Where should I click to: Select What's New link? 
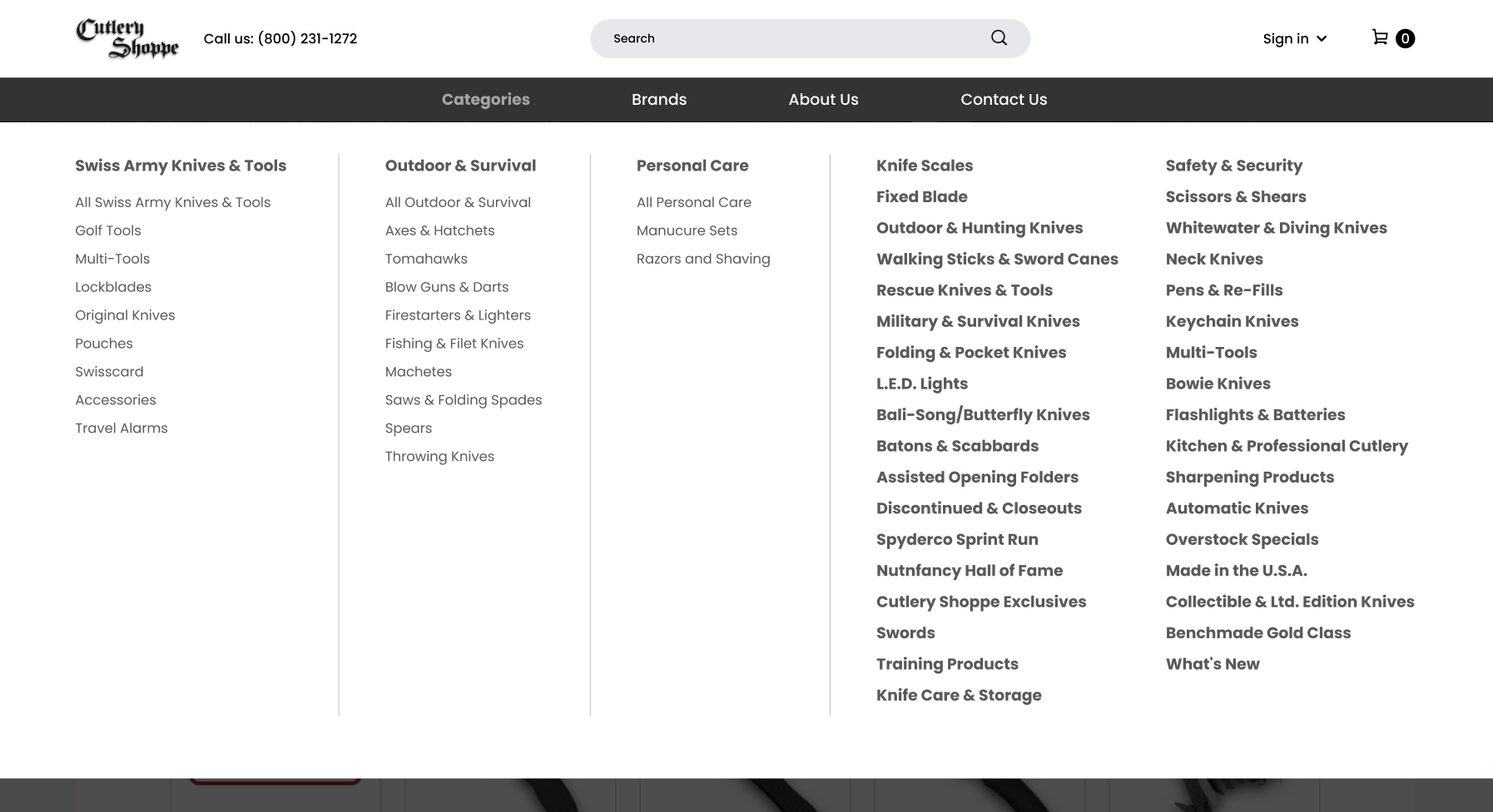click(x=1213, y=664)
